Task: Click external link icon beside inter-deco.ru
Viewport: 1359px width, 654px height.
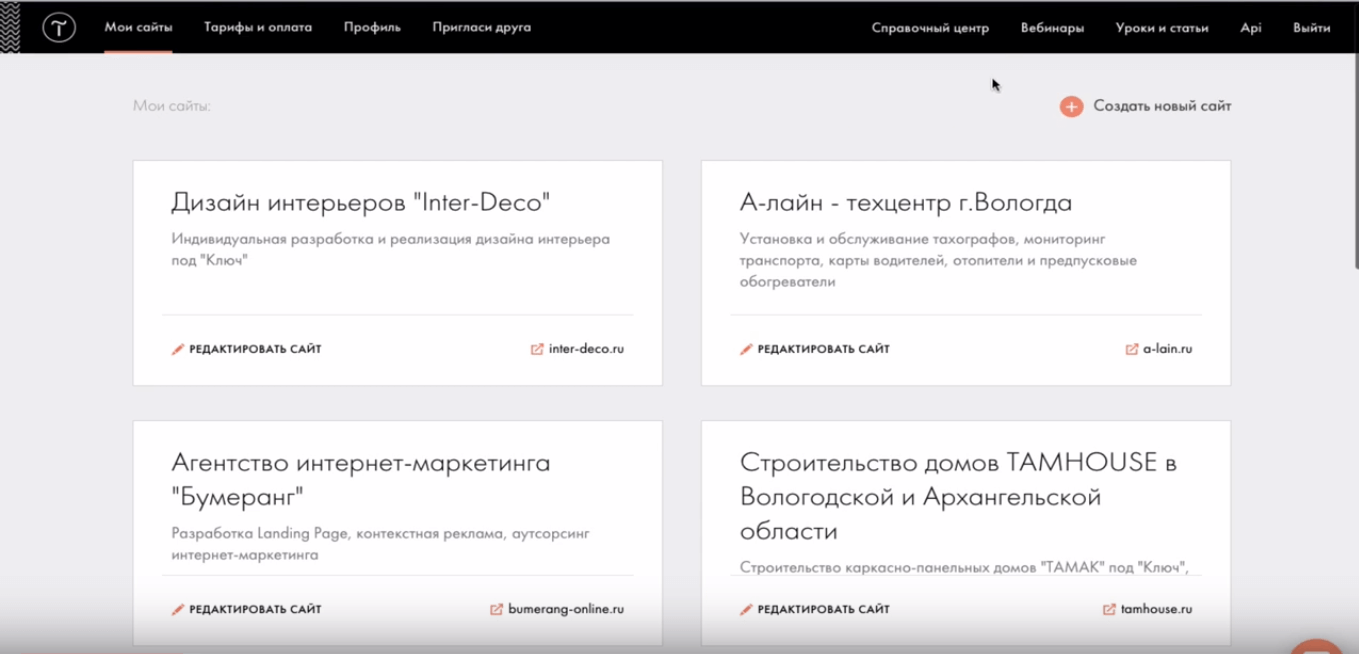Action: pos(537,349)
